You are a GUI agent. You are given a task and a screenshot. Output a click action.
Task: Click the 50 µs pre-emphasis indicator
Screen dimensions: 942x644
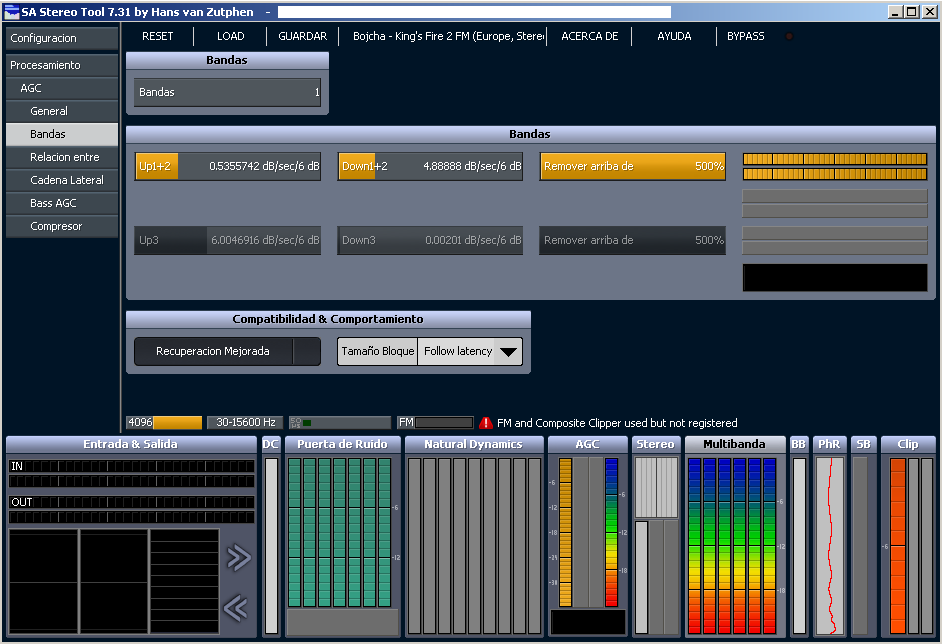click(339, 422)
